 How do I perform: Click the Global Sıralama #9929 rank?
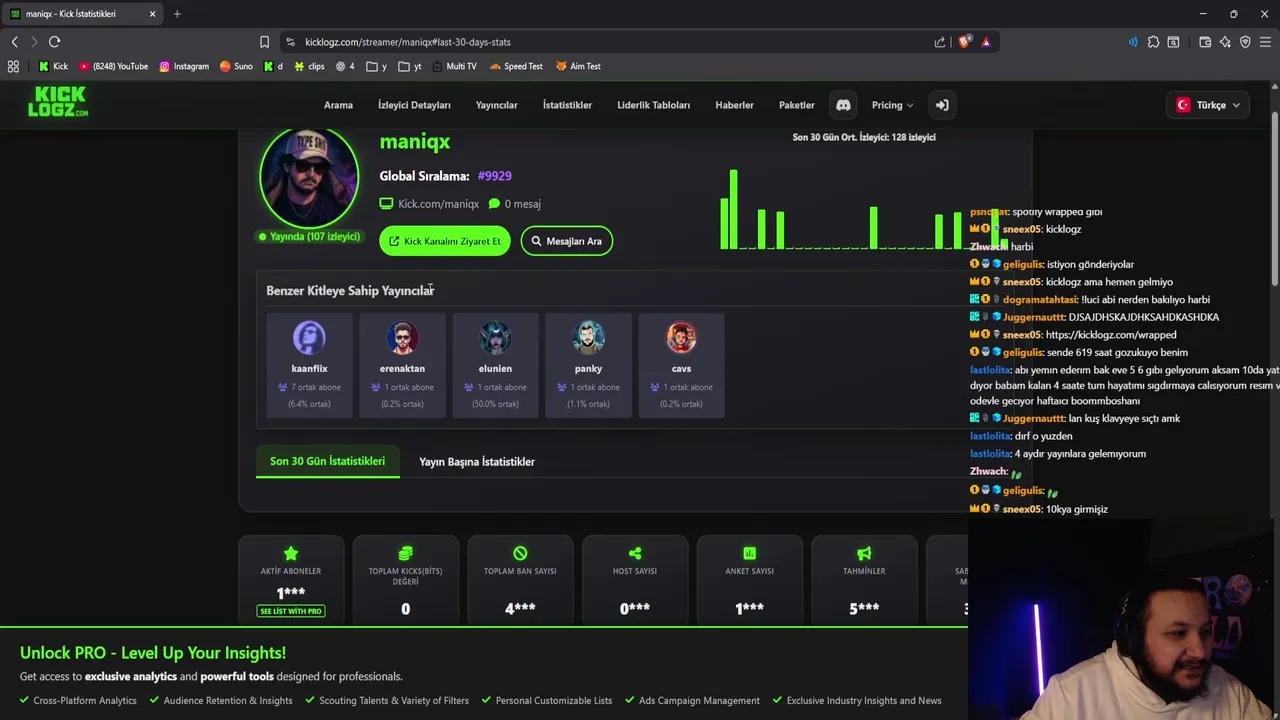pyautogui.click(x=494, y=176)
